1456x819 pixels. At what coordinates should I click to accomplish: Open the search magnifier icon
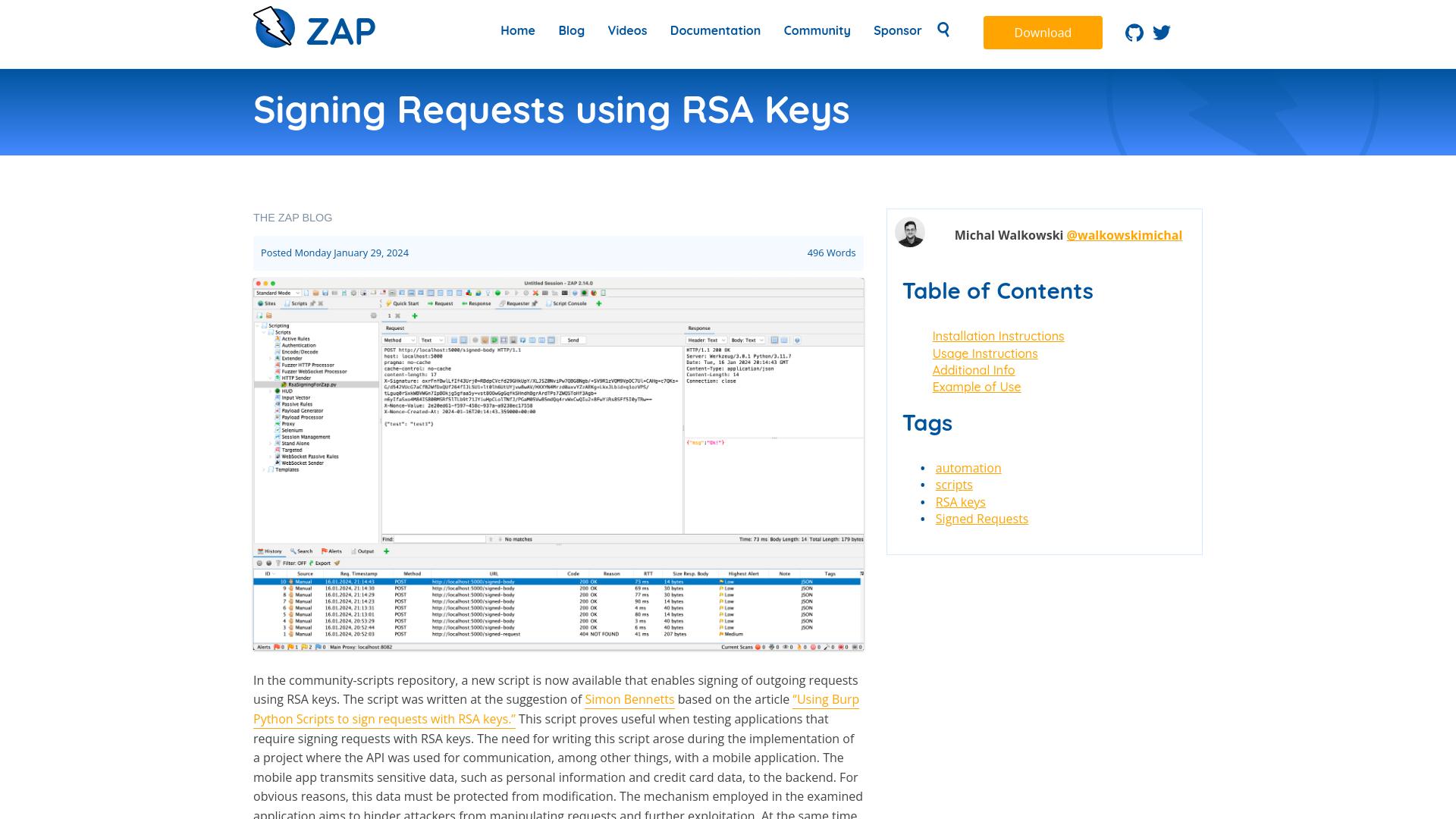[943, 30]
